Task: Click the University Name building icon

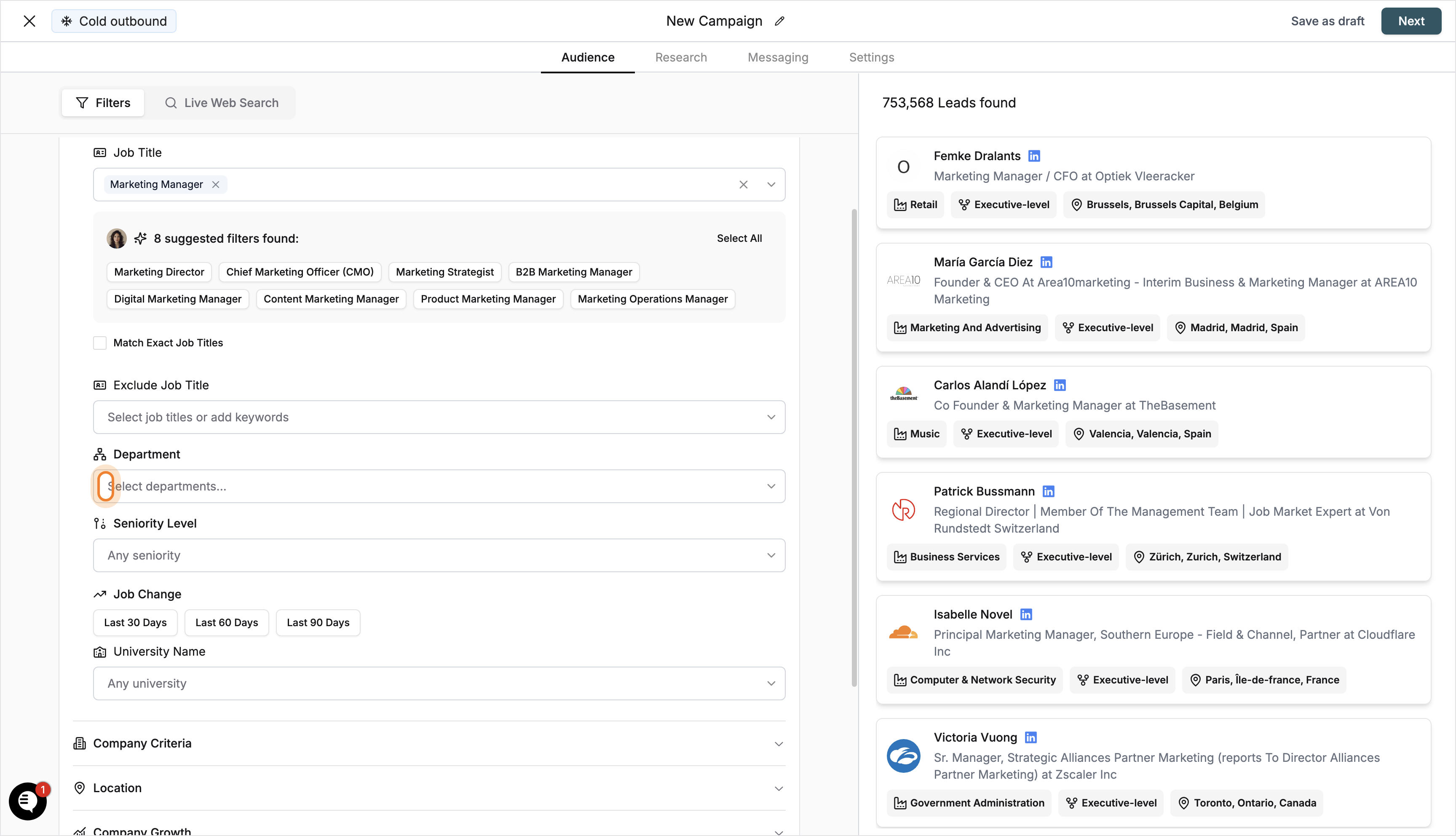Action: [x=100, y=652]
